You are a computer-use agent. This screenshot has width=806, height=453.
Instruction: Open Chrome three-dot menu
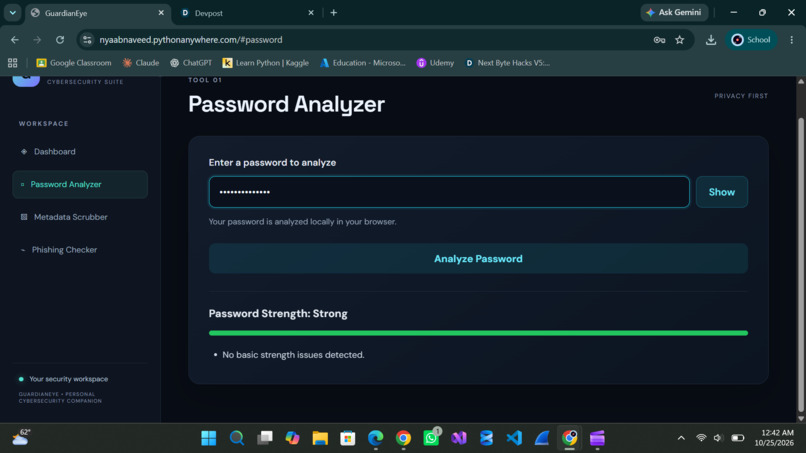coord(792,40)
